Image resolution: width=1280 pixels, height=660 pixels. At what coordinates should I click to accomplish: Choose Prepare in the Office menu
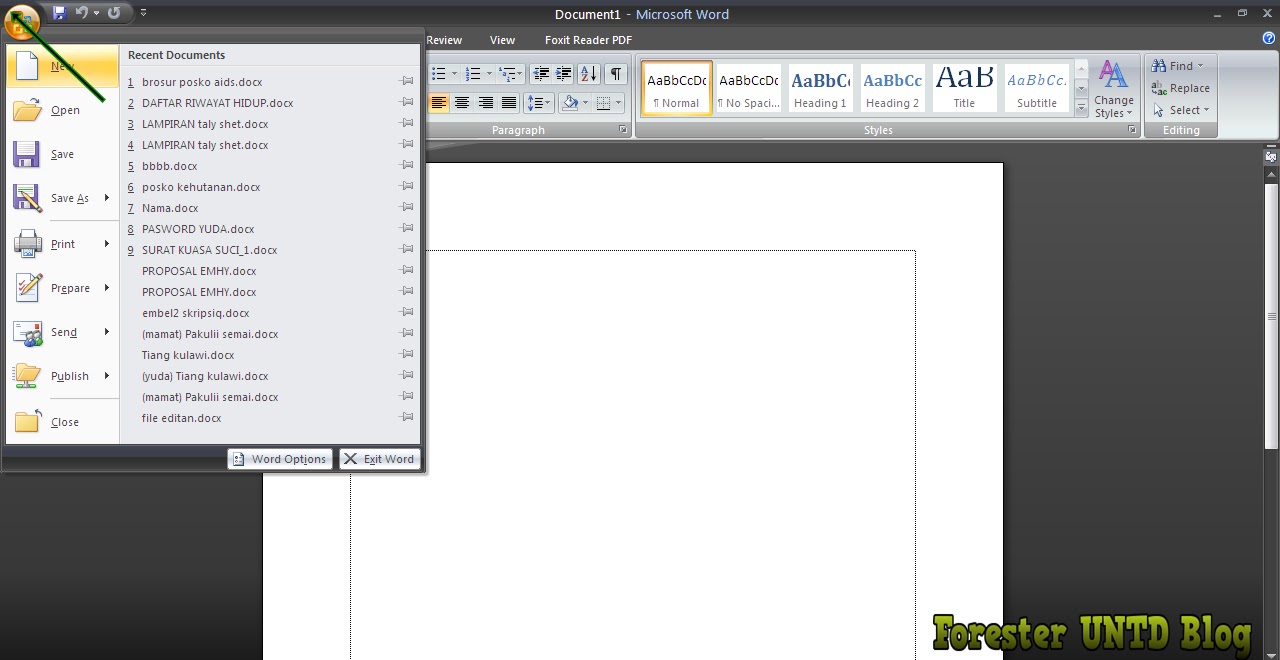coord(62,288)
